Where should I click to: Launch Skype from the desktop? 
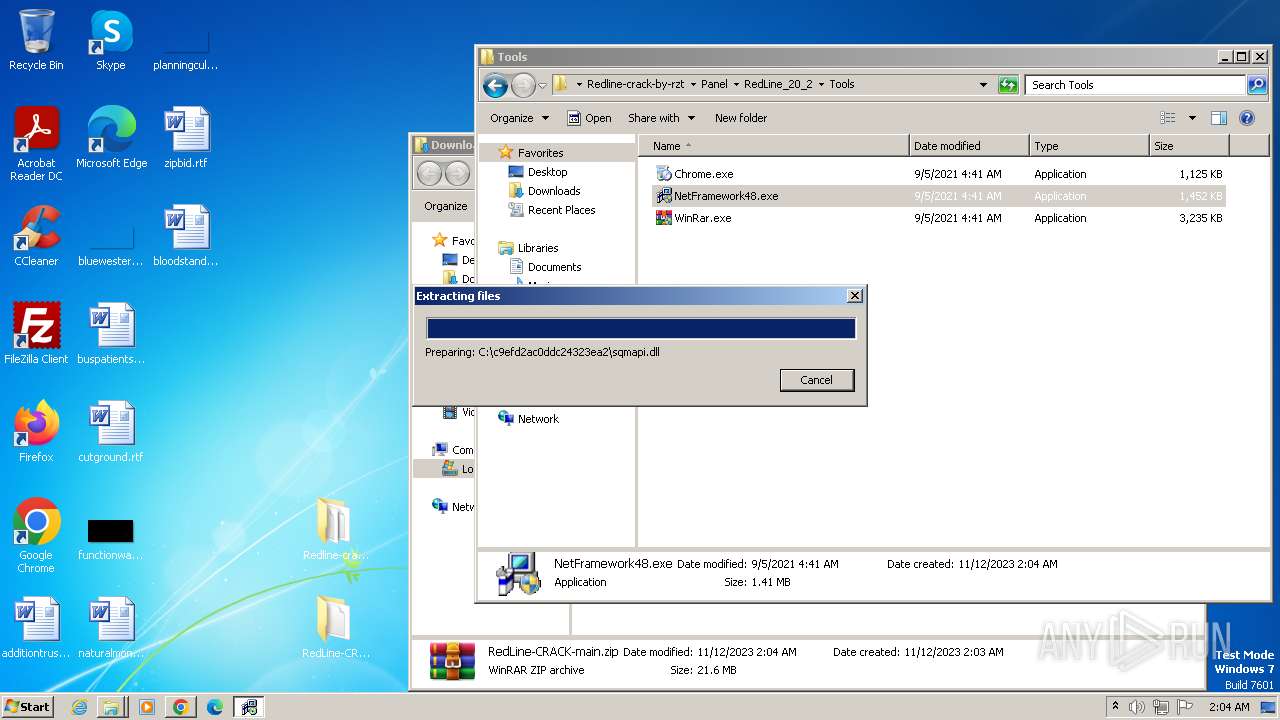point(110,40)
